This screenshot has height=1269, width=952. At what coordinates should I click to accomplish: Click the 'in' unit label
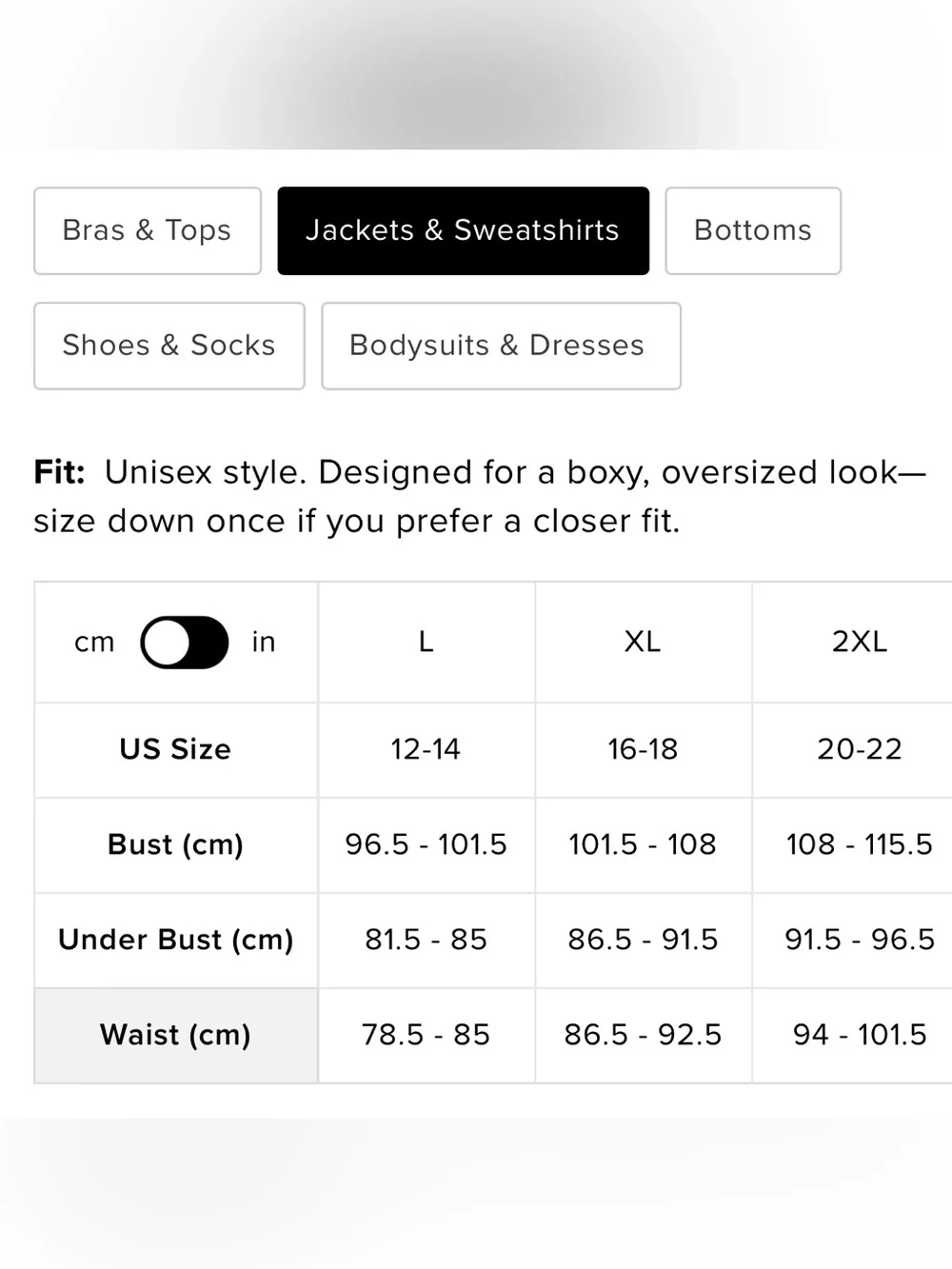[264, 643]
